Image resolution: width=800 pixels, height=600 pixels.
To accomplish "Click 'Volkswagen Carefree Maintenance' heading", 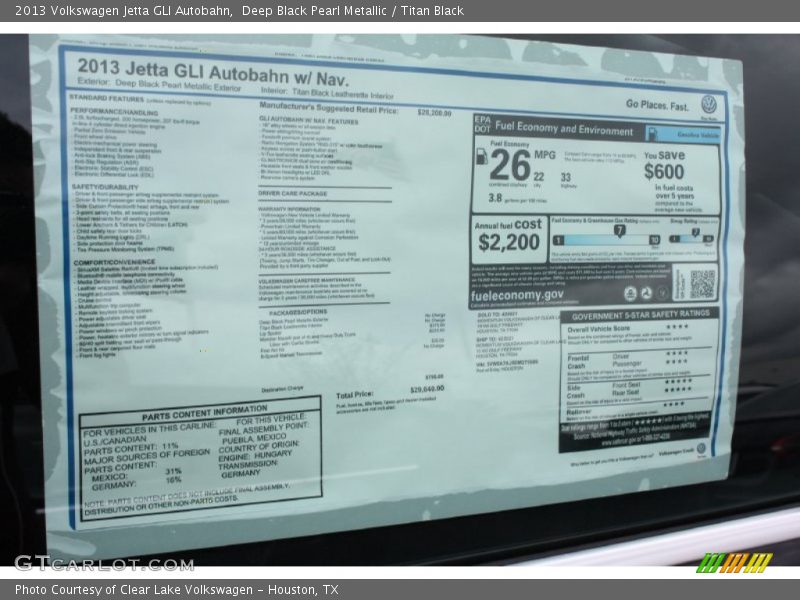I will click(307, 281).
